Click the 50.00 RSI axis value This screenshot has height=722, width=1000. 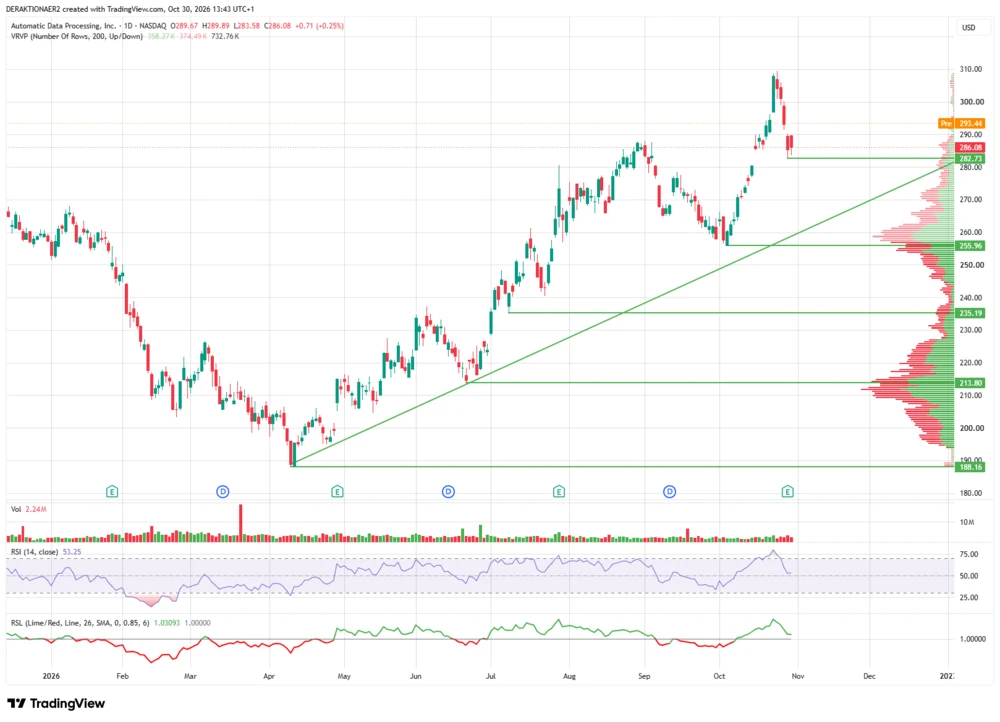[x=969, y=576]
